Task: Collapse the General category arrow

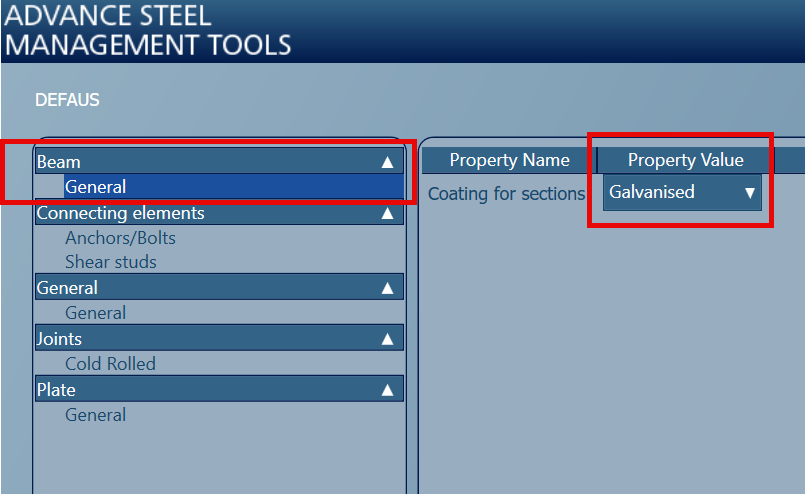Action: tap(387, 288)
